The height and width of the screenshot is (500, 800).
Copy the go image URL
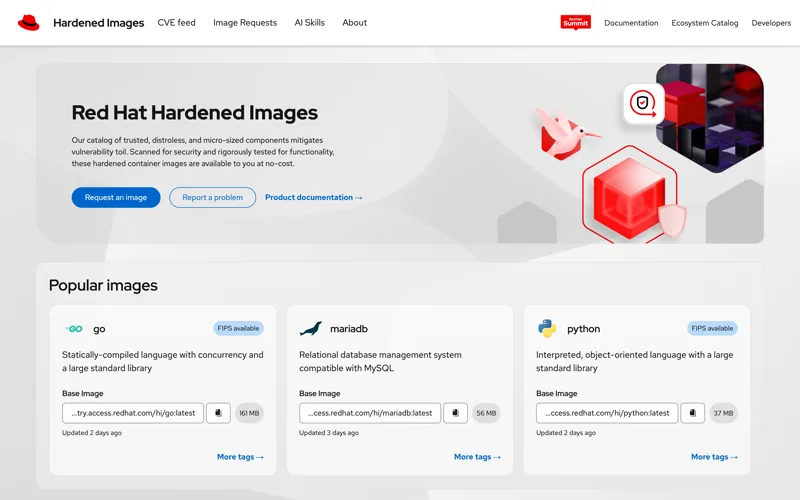coord(218,413)
